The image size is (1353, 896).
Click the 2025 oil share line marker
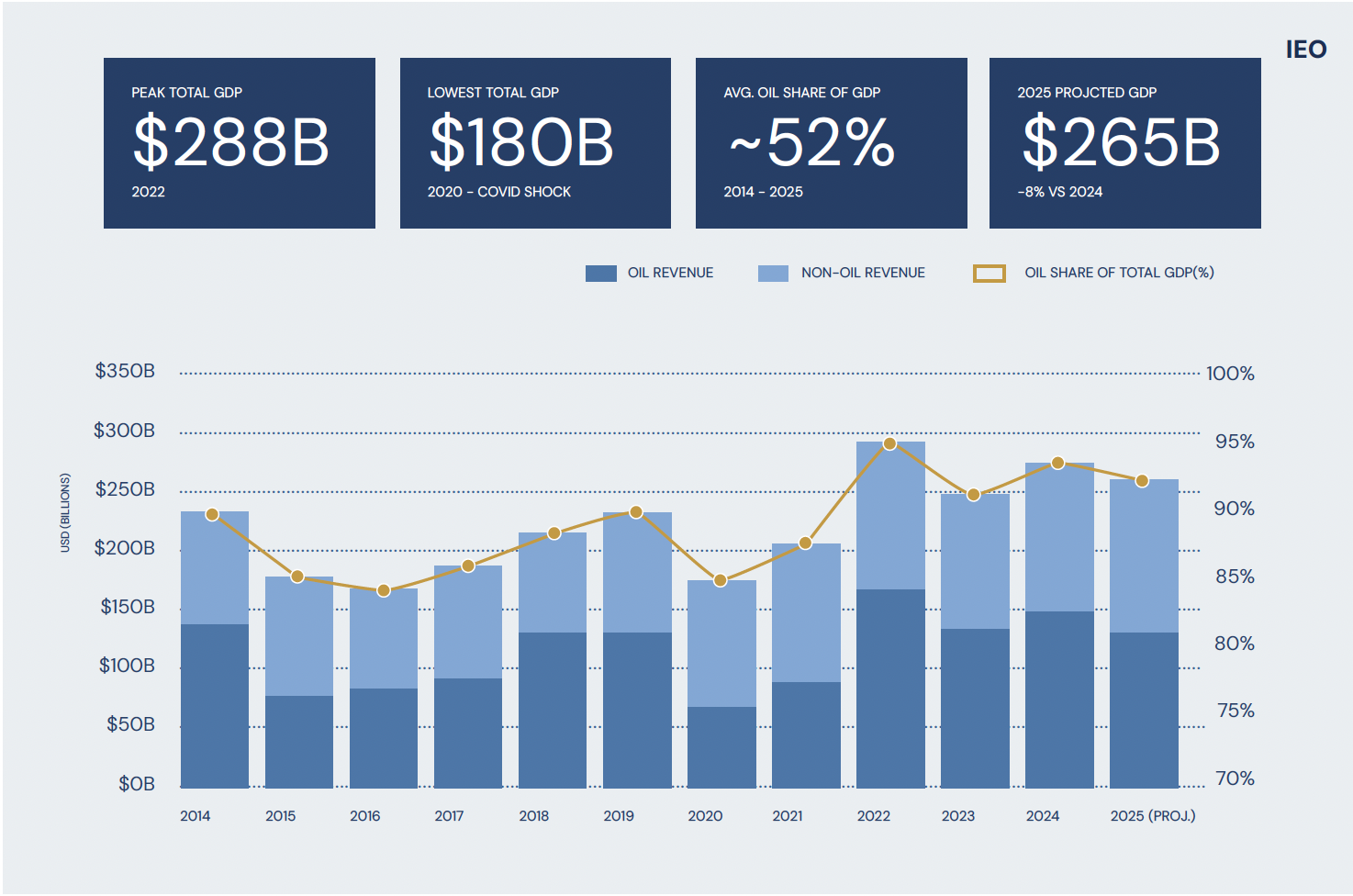[x=1142, y=481]
